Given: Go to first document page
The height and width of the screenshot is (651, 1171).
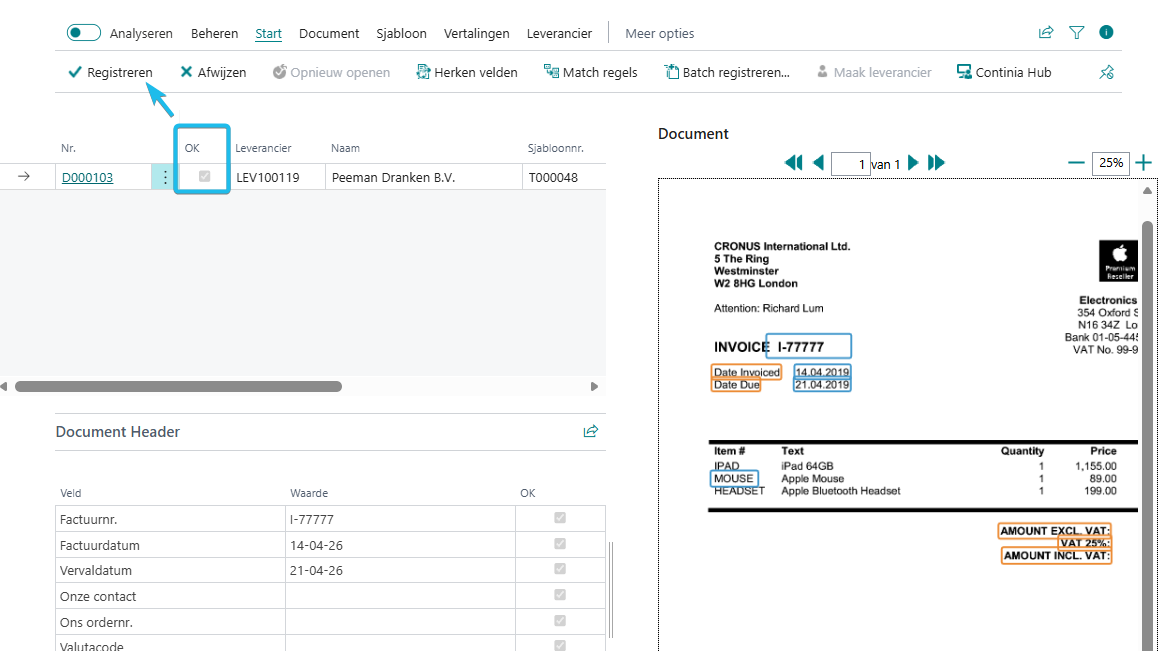Looking at the screenshot, I should click(794, 163).
